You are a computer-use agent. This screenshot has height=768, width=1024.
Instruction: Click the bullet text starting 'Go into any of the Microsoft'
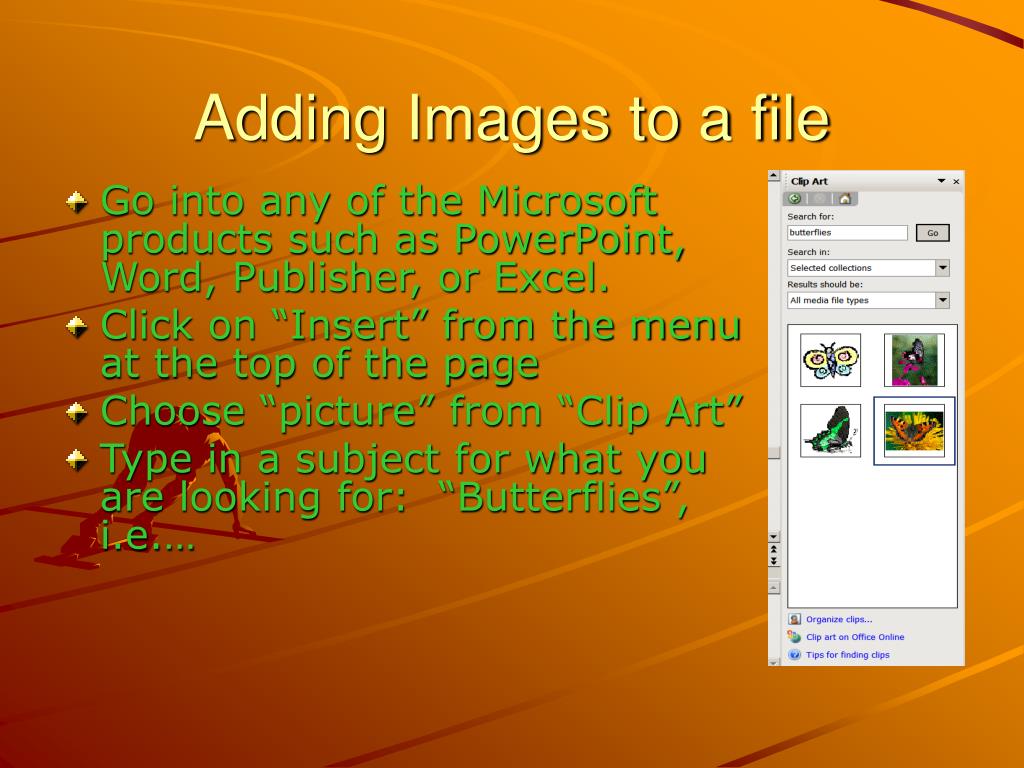tap(394, 239)
